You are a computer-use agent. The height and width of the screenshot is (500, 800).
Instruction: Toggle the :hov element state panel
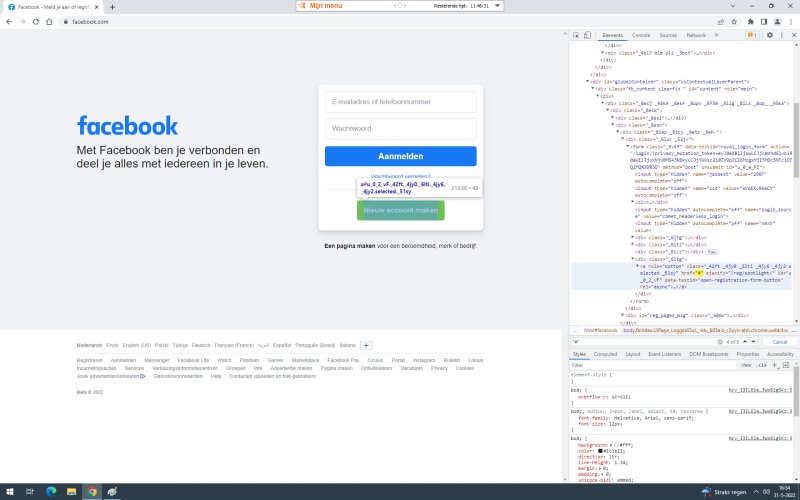click(746, 365)
